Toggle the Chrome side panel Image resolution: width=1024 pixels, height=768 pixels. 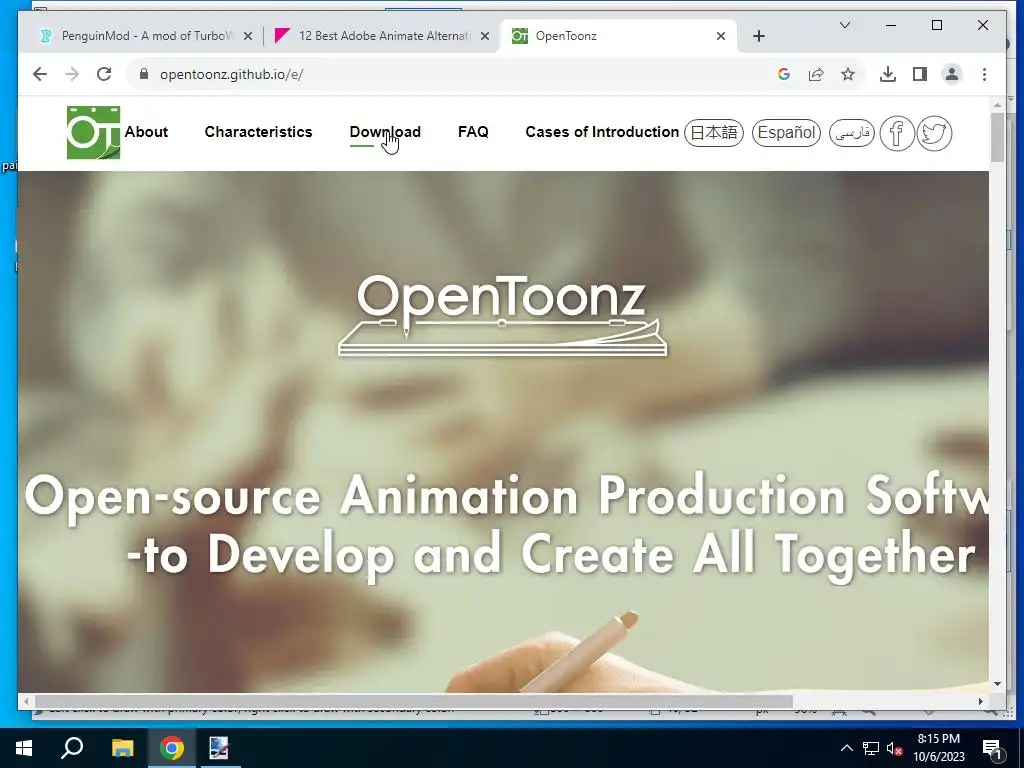click(x=920, y=74)
